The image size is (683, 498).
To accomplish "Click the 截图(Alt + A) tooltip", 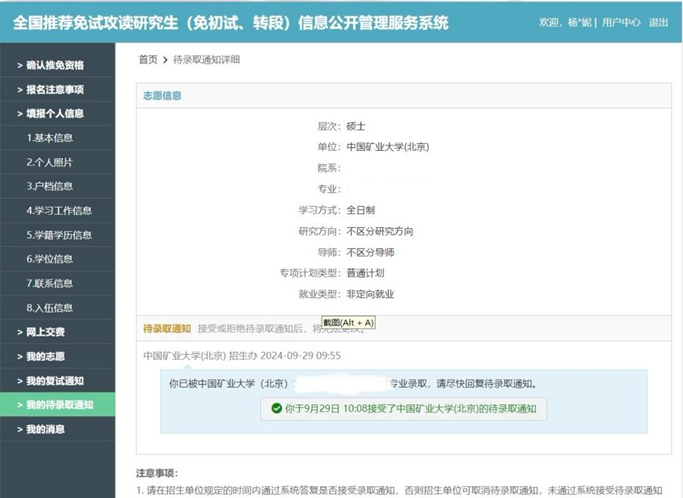I will point(348,323).
